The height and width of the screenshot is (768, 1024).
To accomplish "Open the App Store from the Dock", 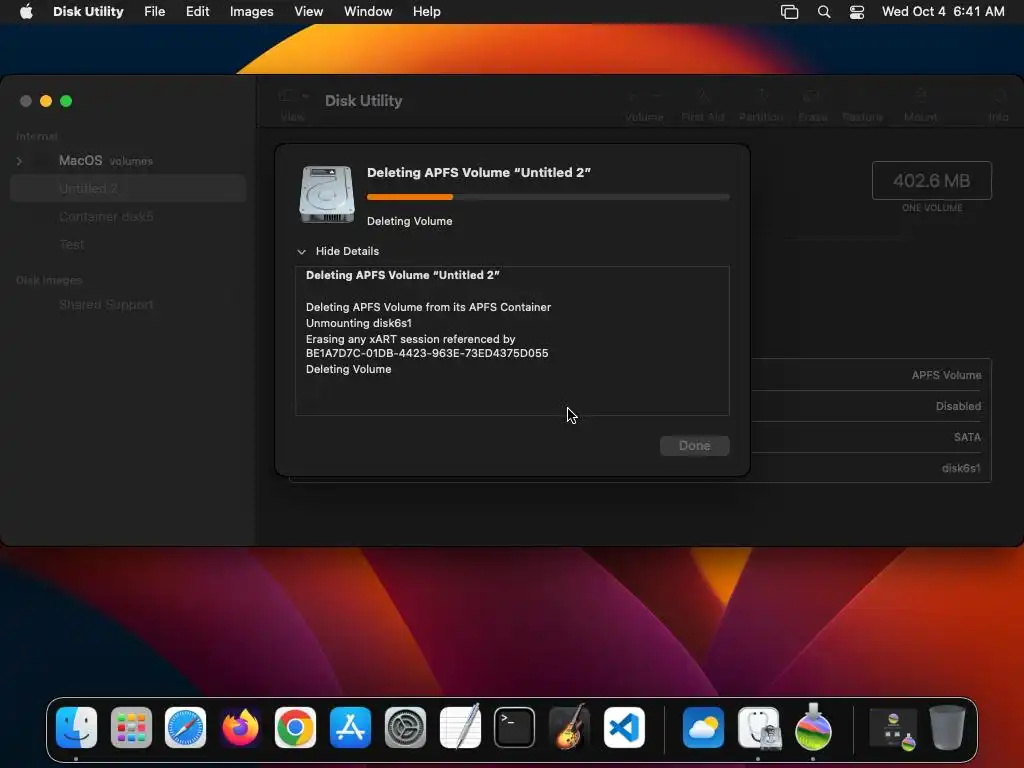I will point(350,727).
